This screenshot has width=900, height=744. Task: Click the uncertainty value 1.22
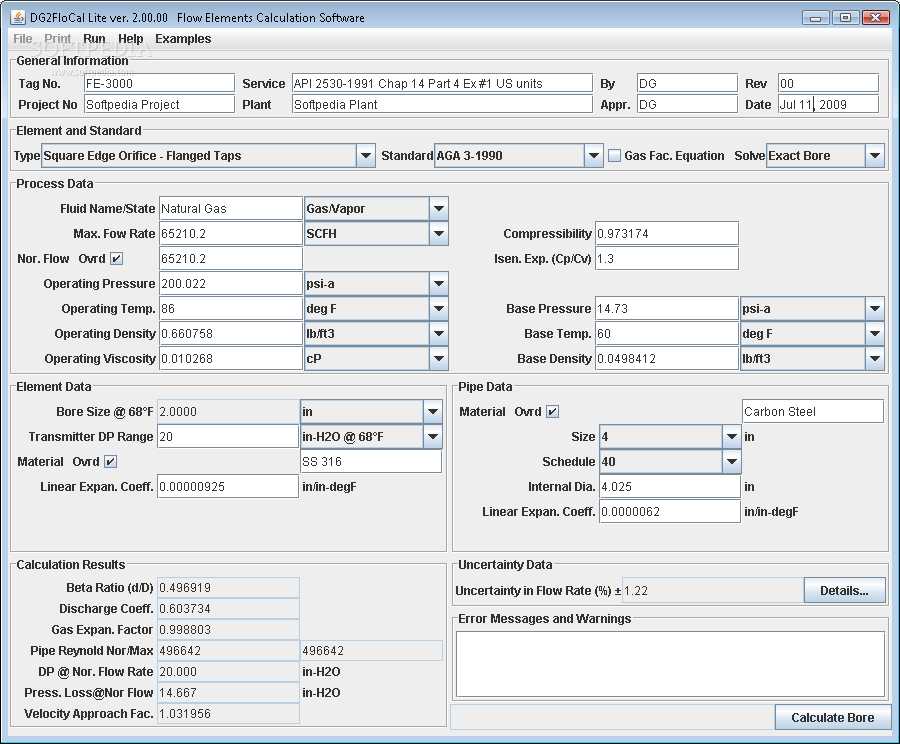[712, 591]
